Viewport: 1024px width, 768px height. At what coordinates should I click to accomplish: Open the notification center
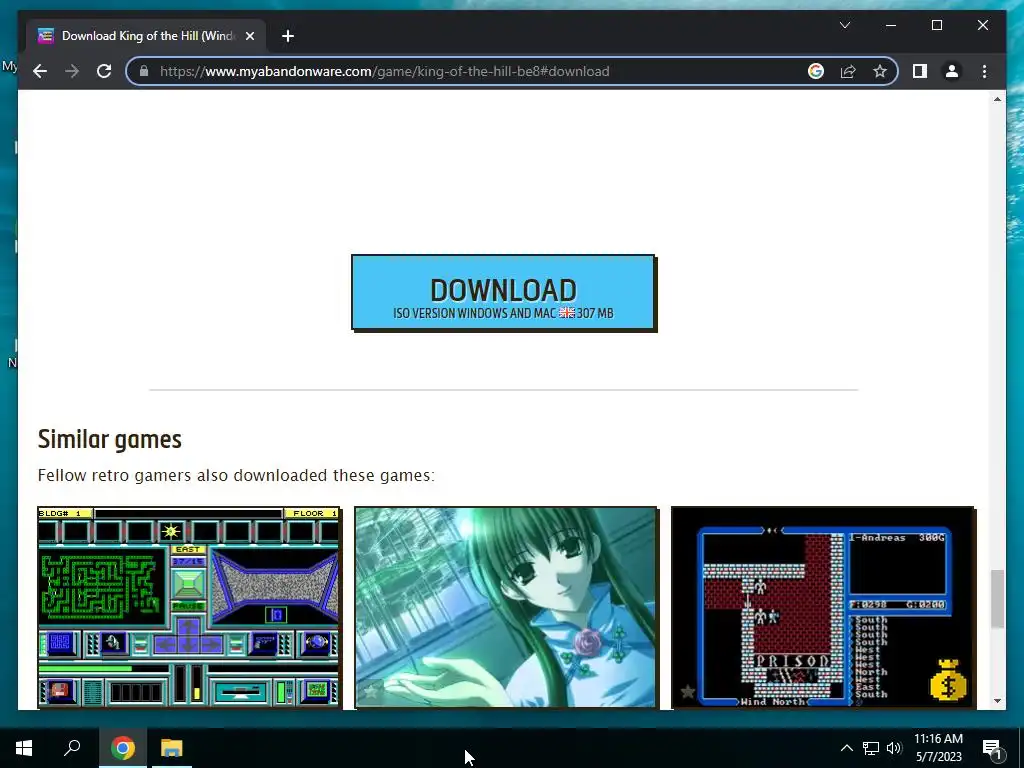(x=993, y=748)
